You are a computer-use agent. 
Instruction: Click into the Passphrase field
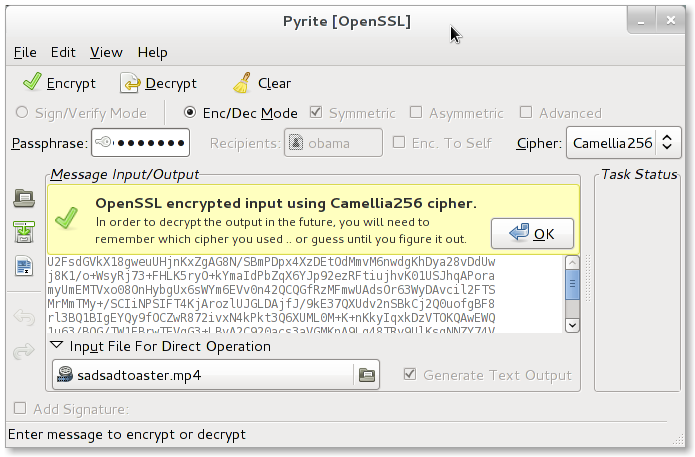pyautogui.click(x=141, y=143)
